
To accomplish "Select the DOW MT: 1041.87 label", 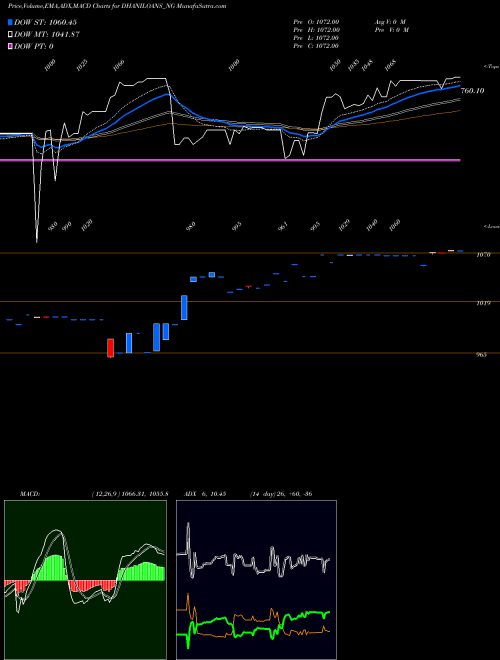I will click(47, 34).
